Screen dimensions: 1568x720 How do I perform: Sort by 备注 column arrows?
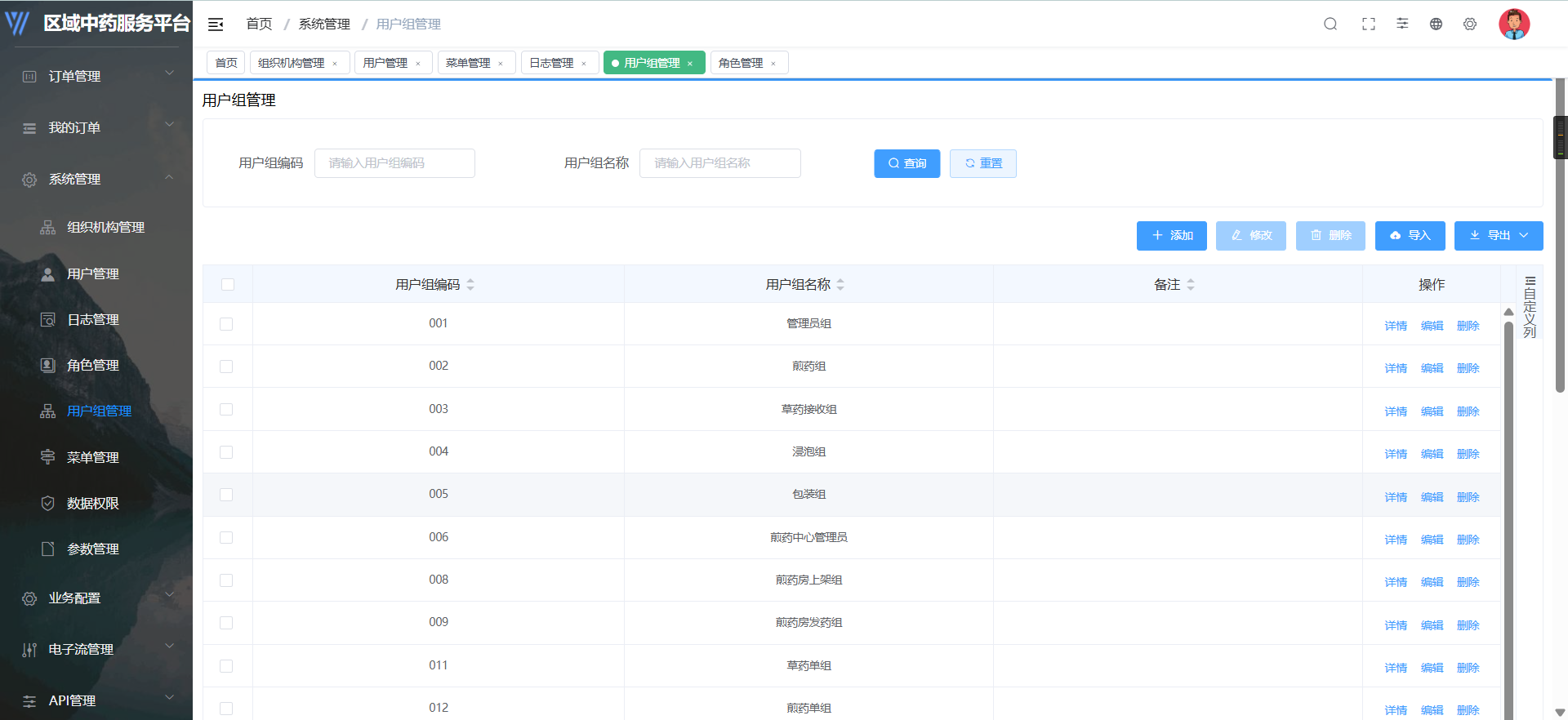pos(1191,284)
